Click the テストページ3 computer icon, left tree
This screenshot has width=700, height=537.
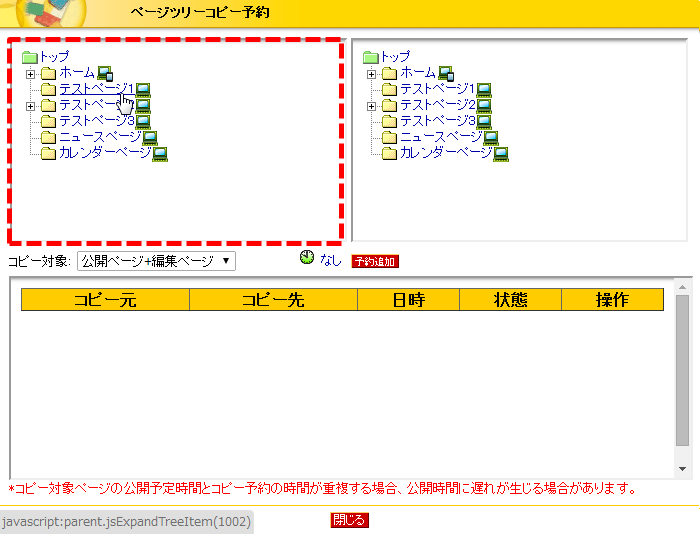coord(143,122)
